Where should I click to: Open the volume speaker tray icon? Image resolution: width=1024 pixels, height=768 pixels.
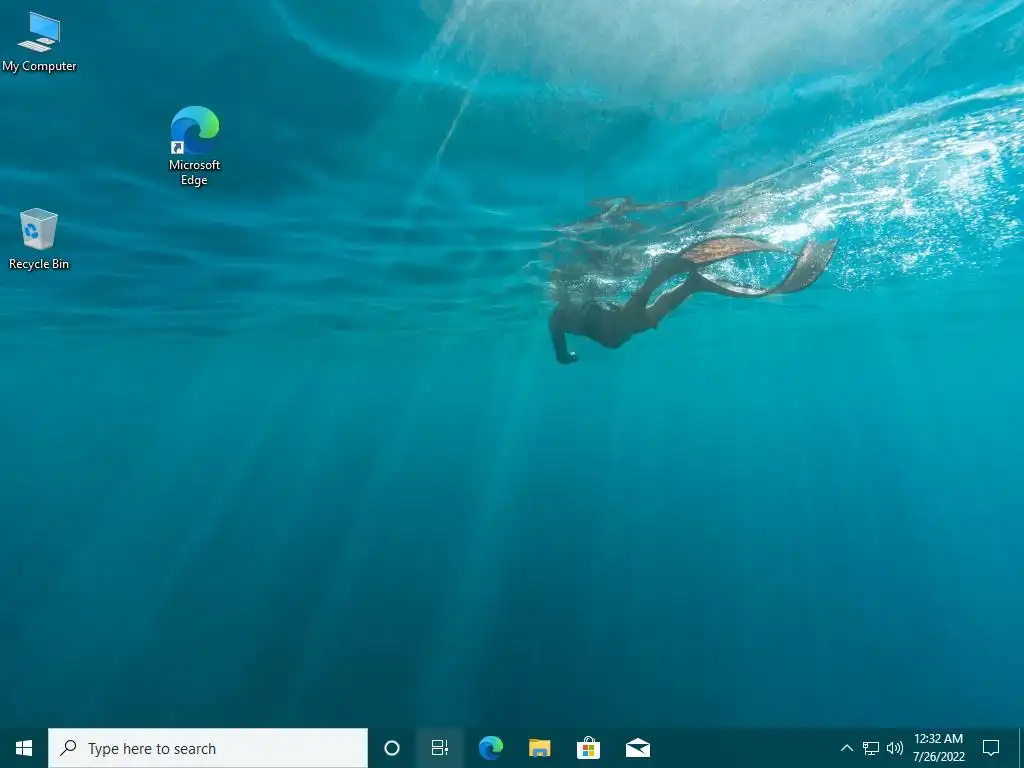point(895,748)
